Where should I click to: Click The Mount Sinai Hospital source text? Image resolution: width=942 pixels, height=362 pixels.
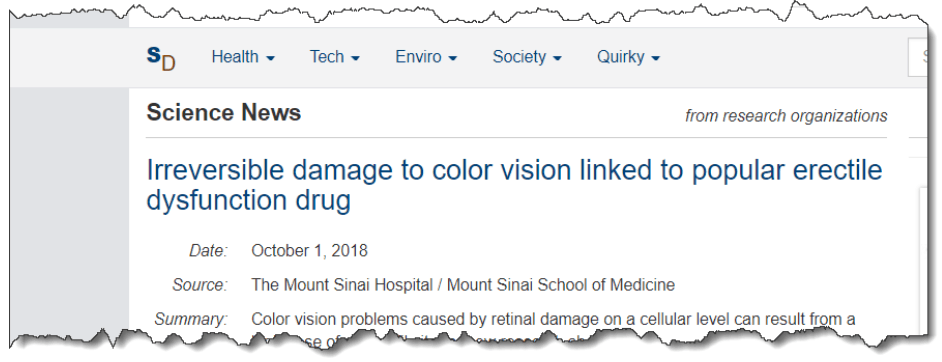(x=463, y=285)
